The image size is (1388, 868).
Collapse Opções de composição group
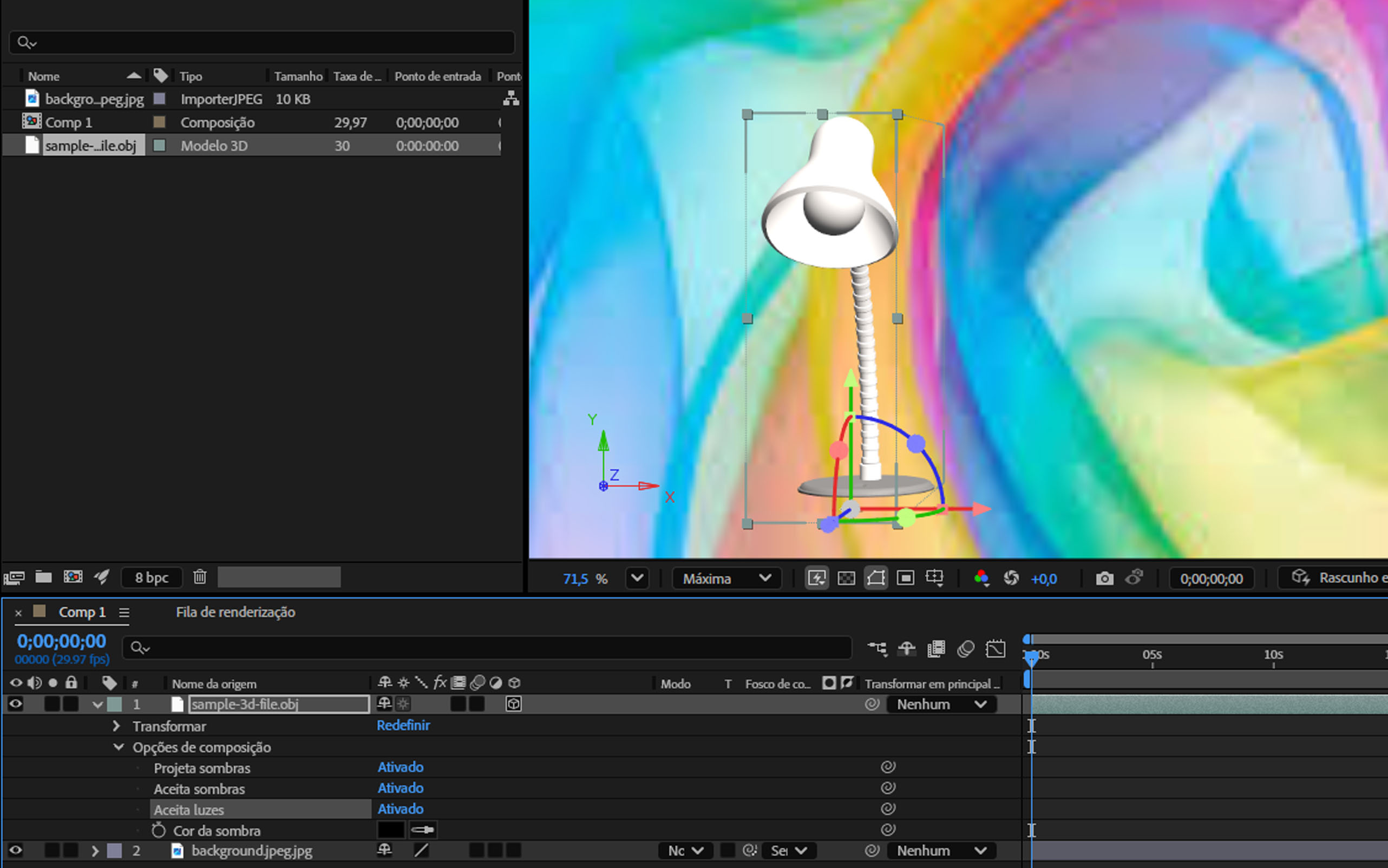119,747
